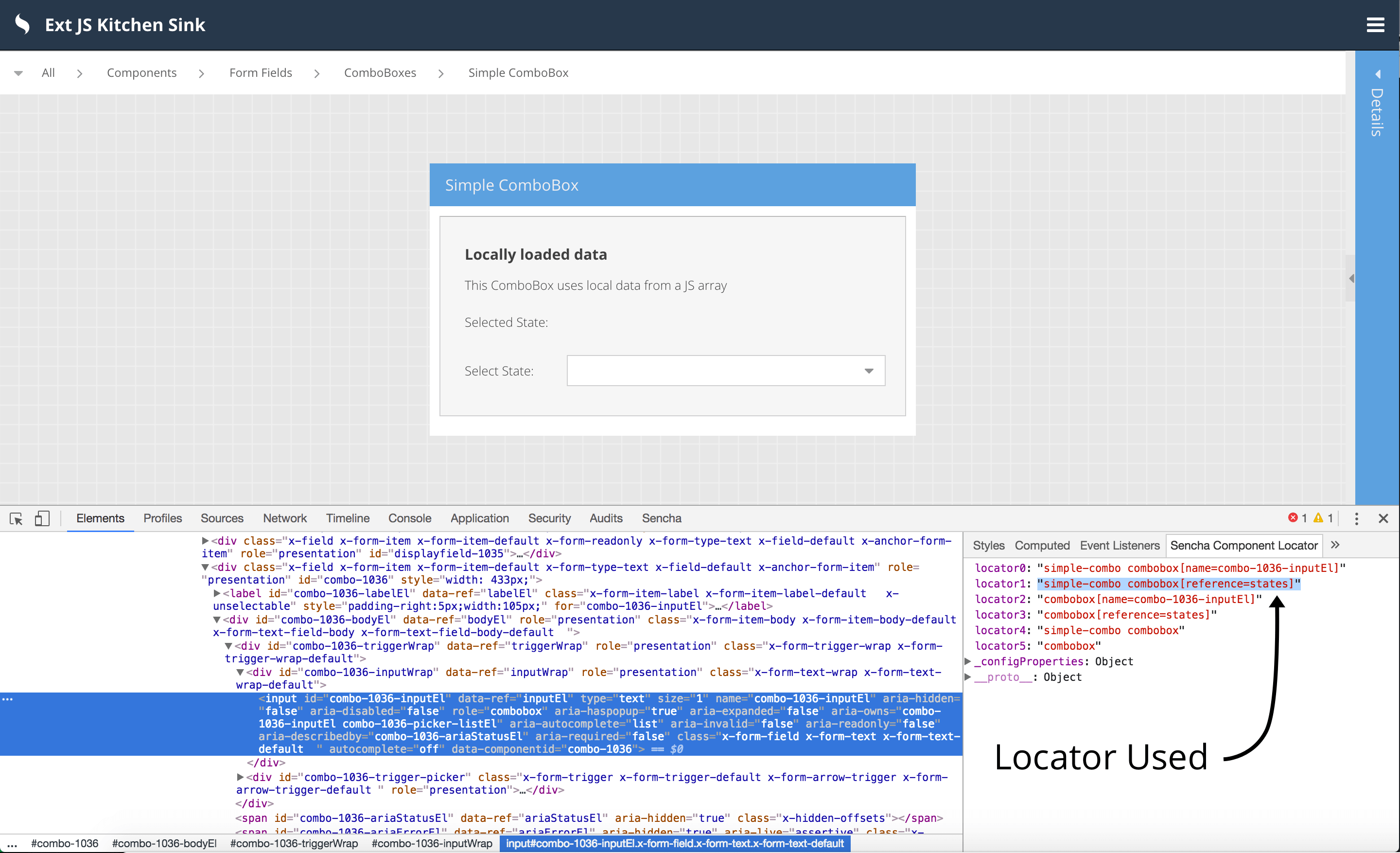Image resolution: width=1400 pixels, height=853 pixels.
Task: Switch to the Profiles tab
Action: point(162,518)
